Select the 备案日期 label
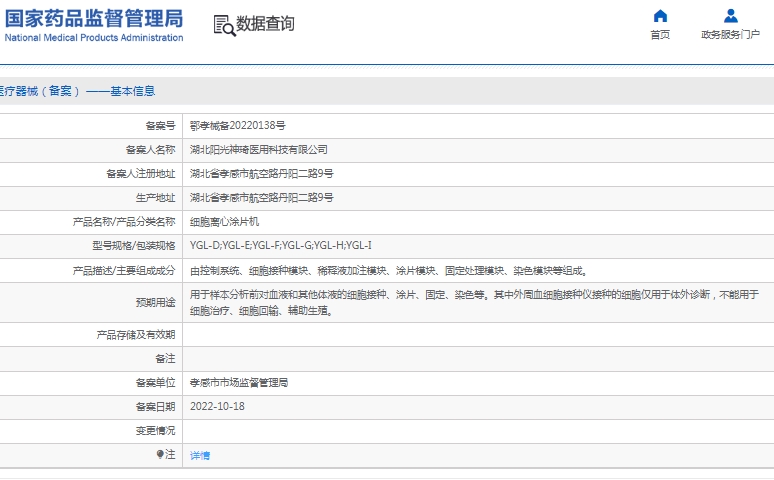Screen dimensions: 774x480 (155, 407)
